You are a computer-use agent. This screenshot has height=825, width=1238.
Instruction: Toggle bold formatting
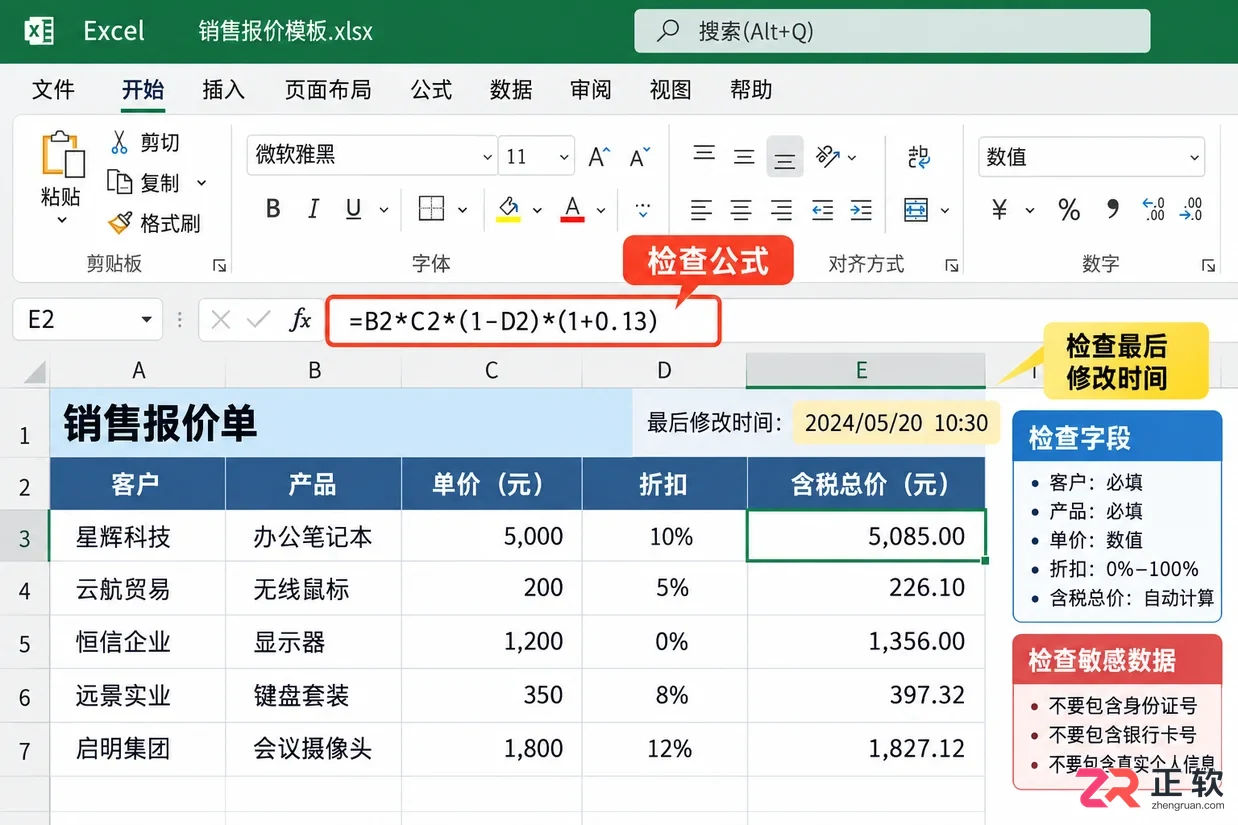point(273,209)
